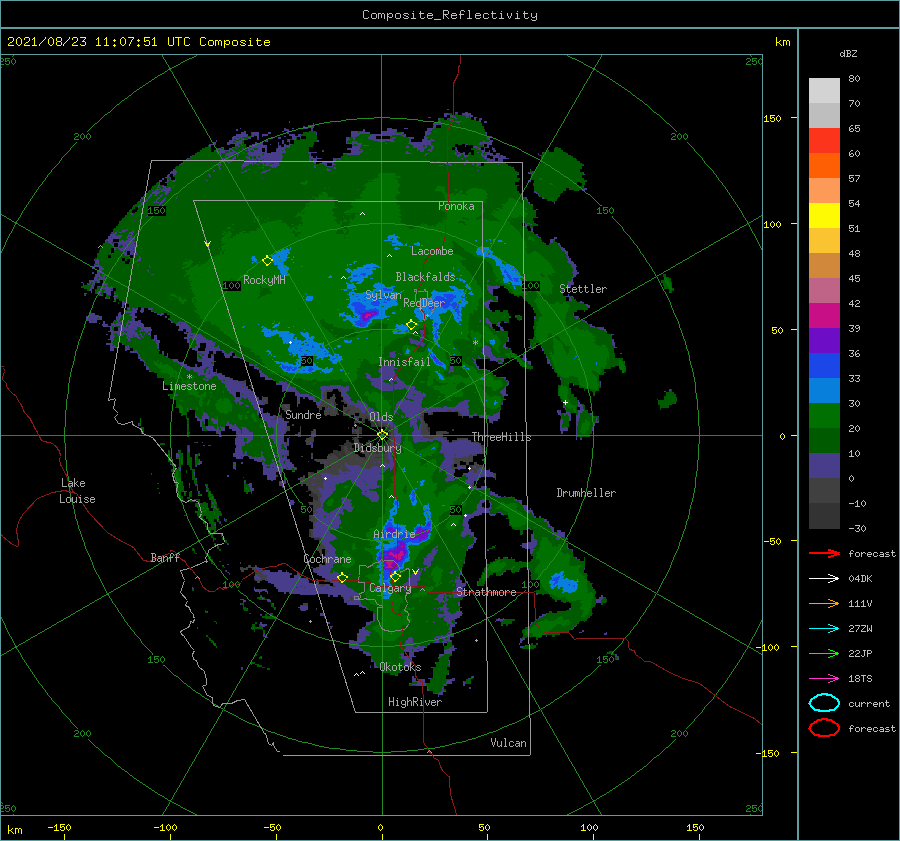Viewport: 900px width, 841px height.
Task: Click the dBZ legend heading
Action: tap(848, 53)
